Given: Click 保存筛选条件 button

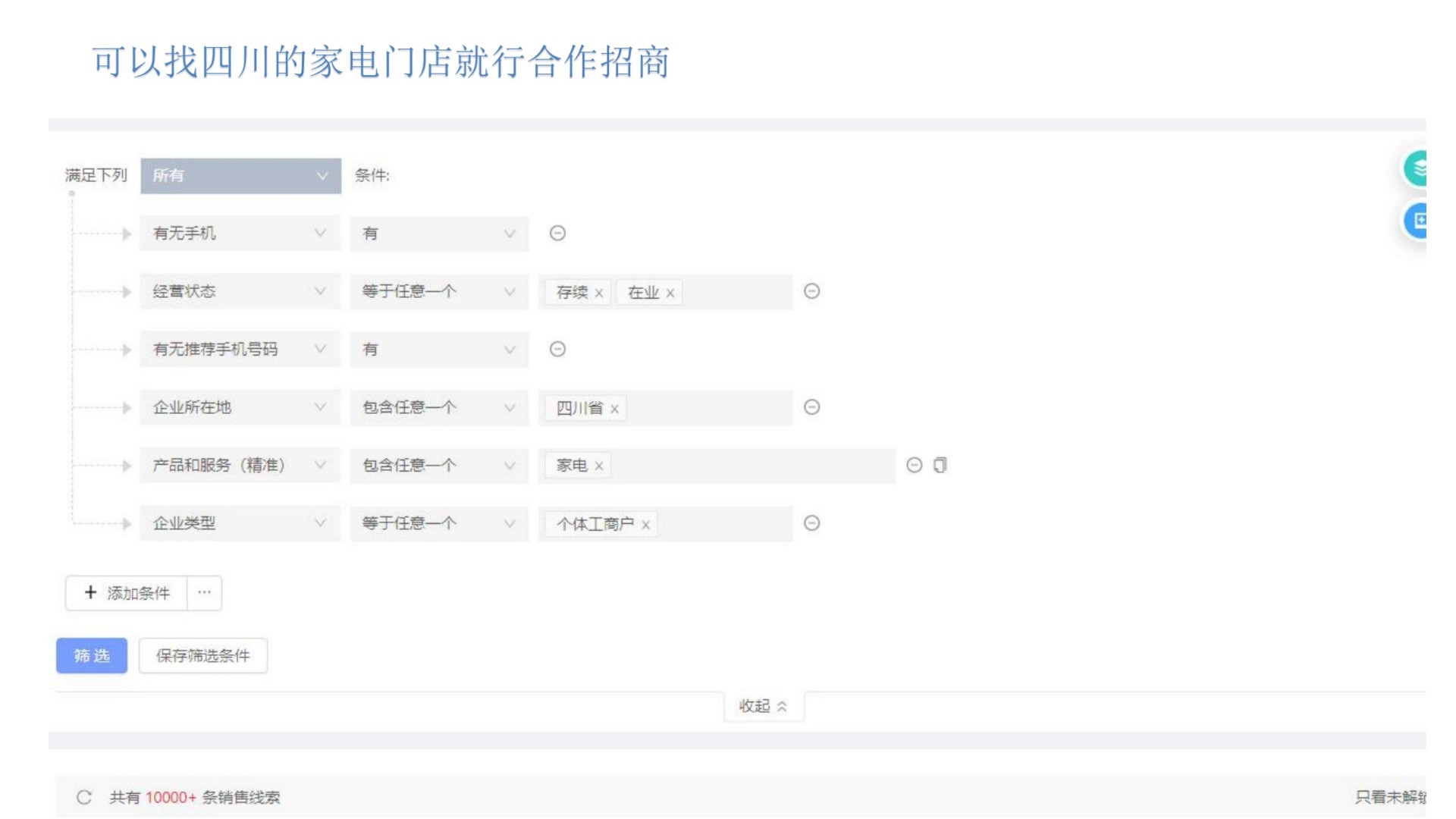Looking at the screenshot, I should click(202, 656).
